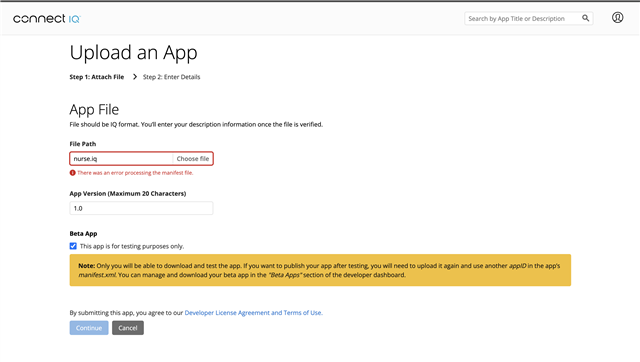
Task: Click the Search by App Title field
Action: pos(523,18)
